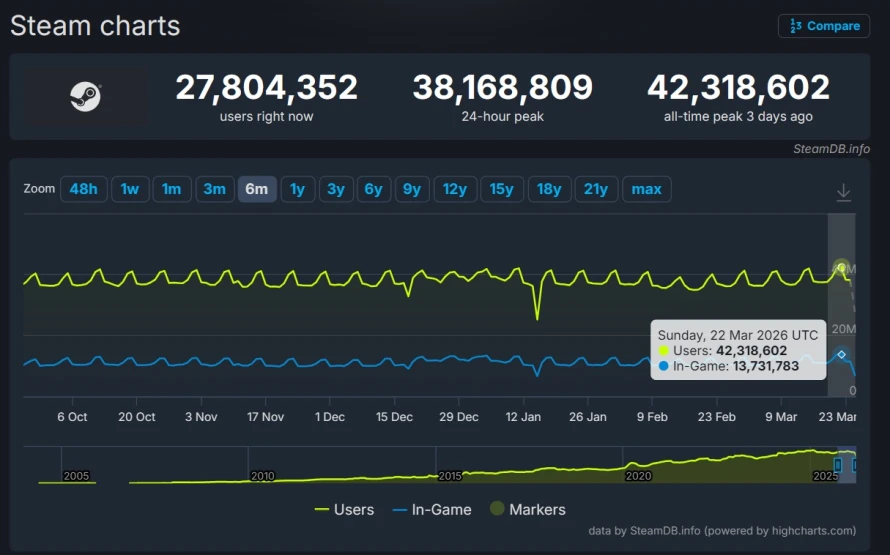Viewport: 890px width, 555px height.
Task: Switch zoom to 1y
Action: pos(297,189)
